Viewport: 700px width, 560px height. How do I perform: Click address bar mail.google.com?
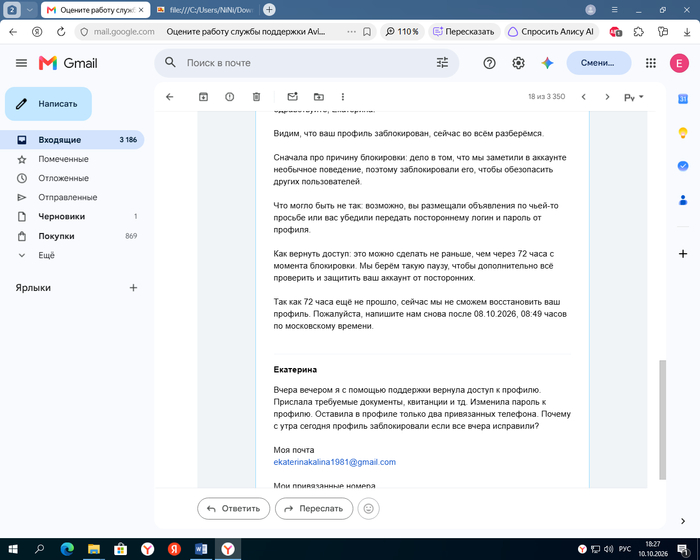[124, 32]
